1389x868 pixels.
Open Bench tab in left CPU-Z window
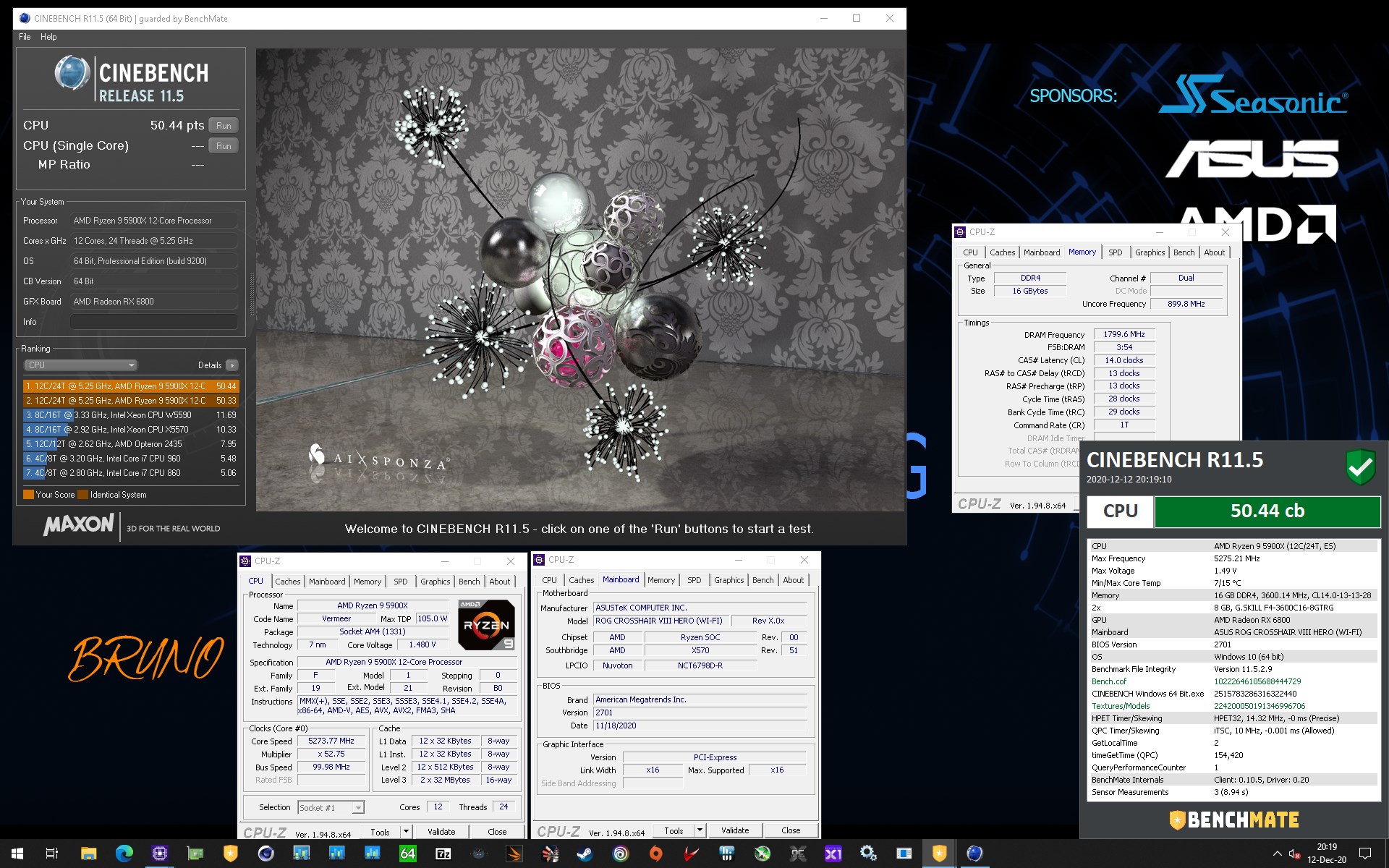[x=469, y=582]
